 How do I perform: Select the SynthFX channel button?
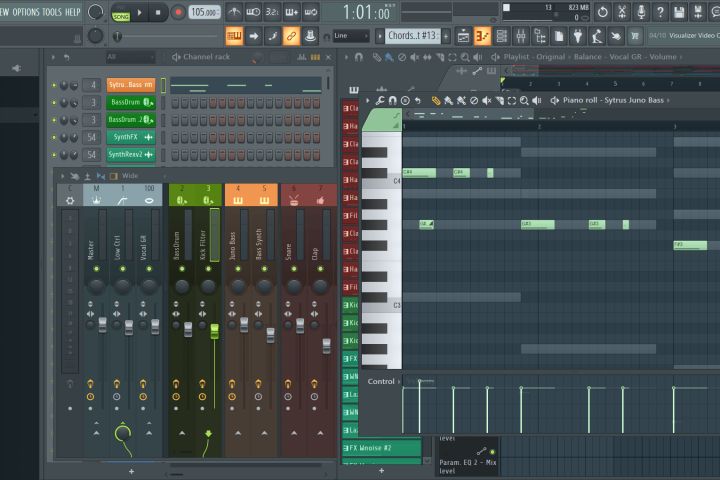(131, 137)
